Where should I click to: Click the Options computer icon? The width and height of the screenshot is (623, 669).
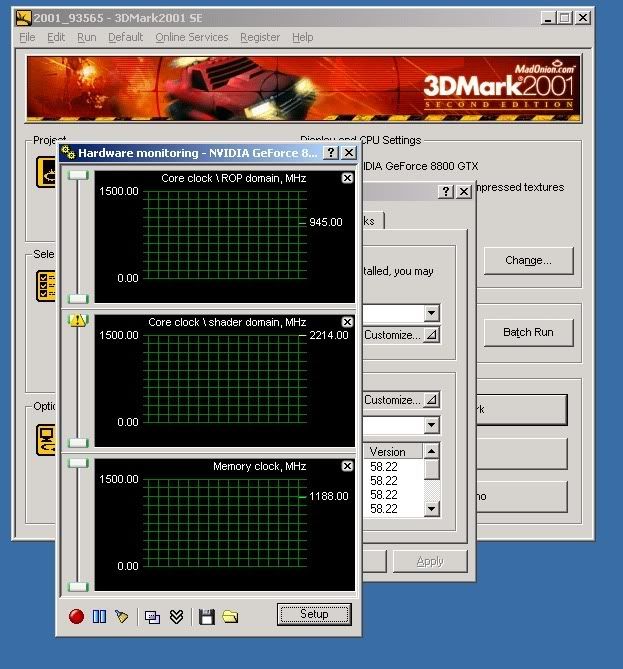point(46,439)
